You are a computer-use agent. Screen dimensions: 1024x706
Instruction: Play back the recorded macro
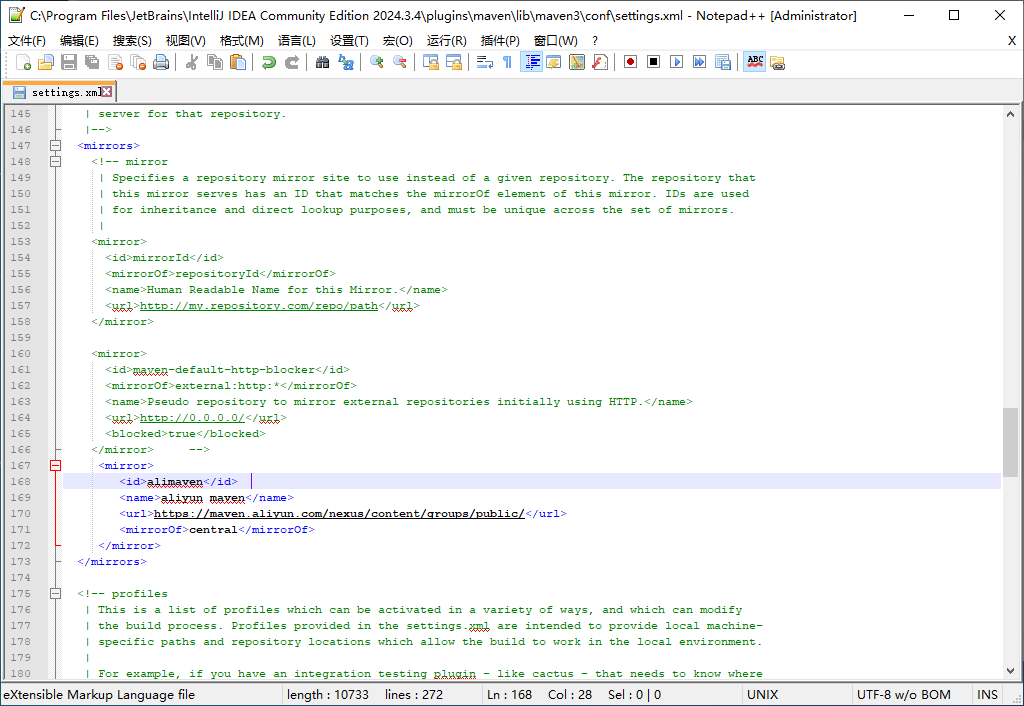pyautogui.click(x=677, y=62)
